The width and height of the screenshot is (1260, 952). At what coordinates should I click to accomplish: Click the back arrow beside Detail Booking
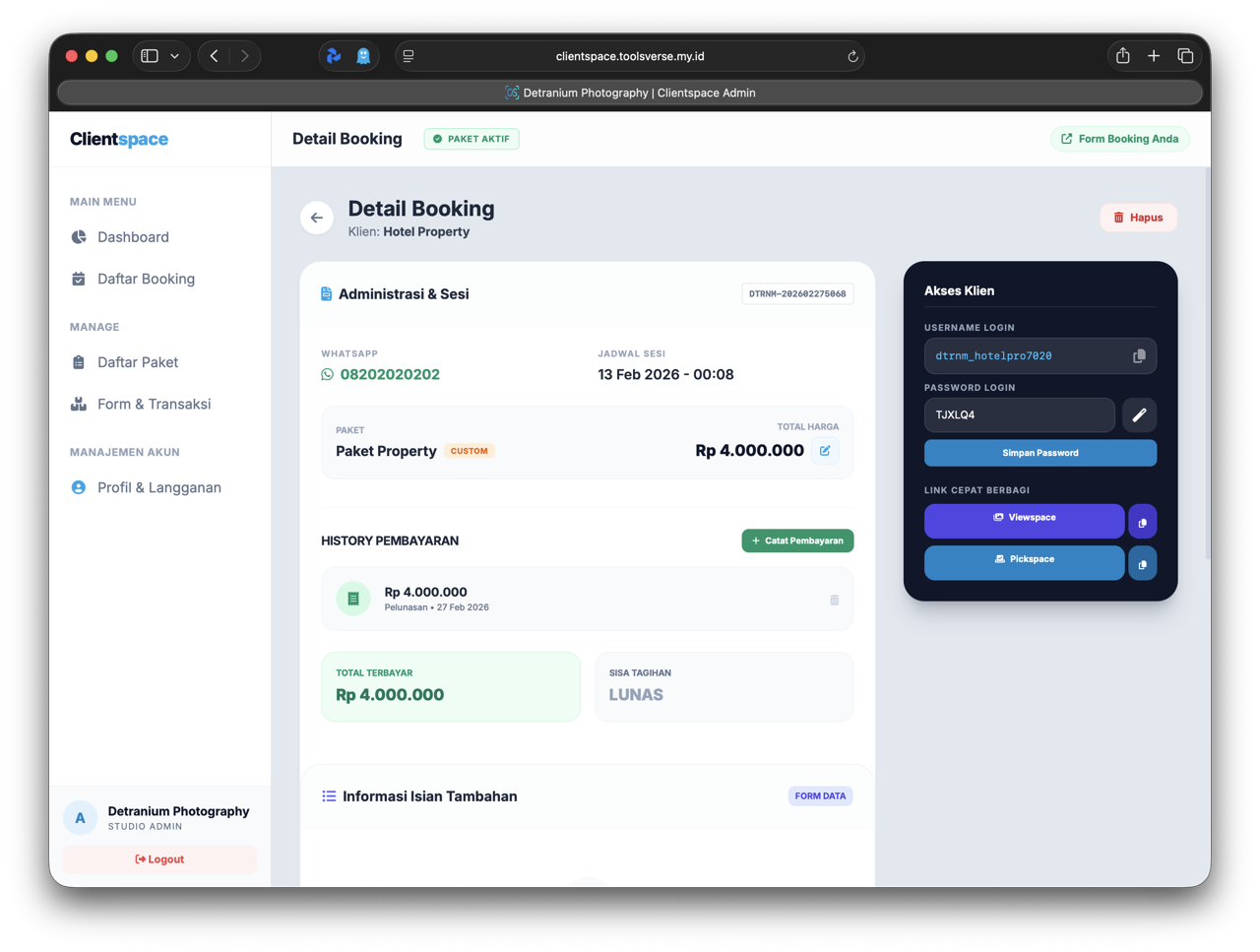[317, 218]
